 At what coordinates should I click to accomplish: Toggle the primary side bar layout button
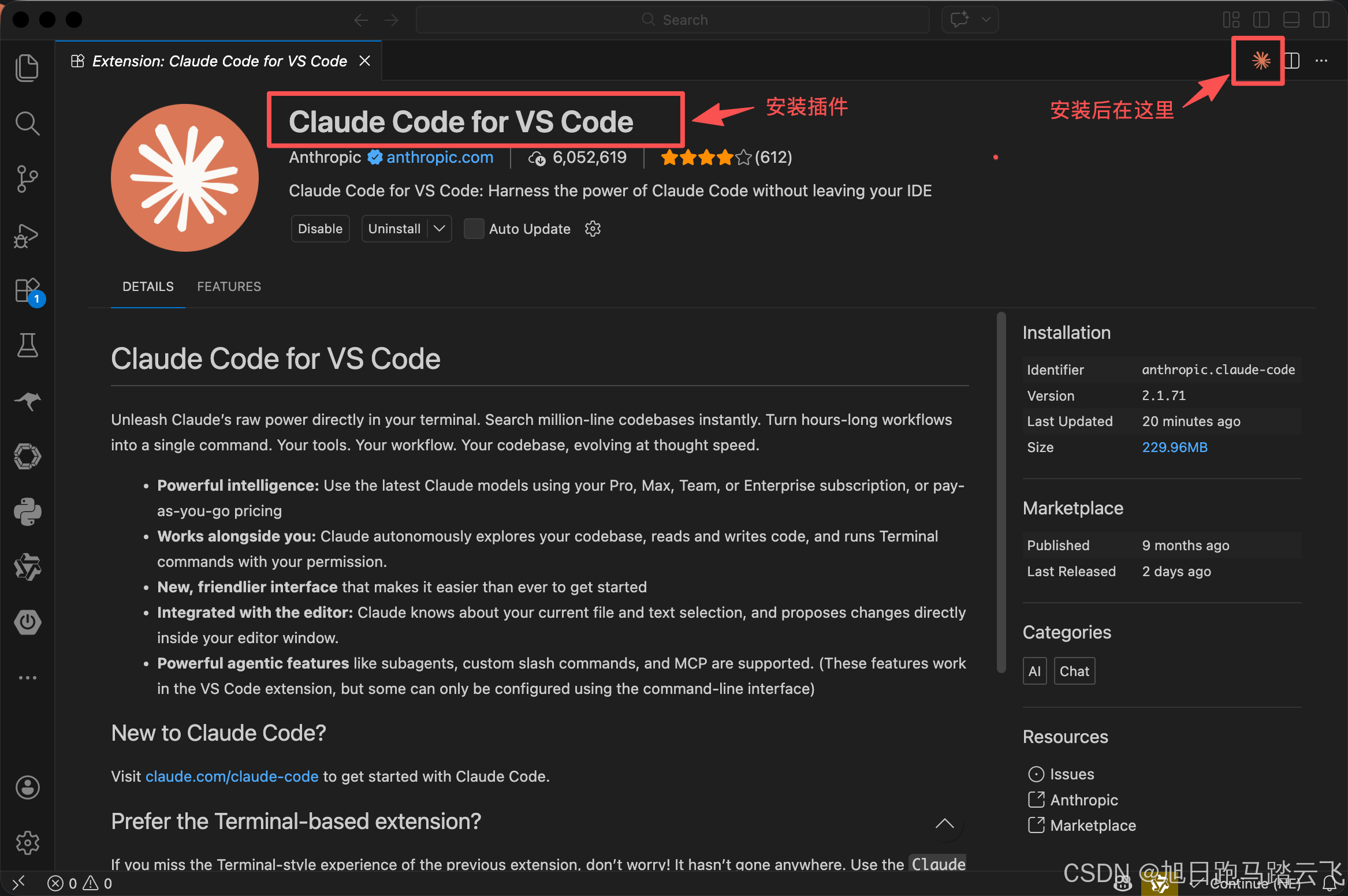point(1261,20)
